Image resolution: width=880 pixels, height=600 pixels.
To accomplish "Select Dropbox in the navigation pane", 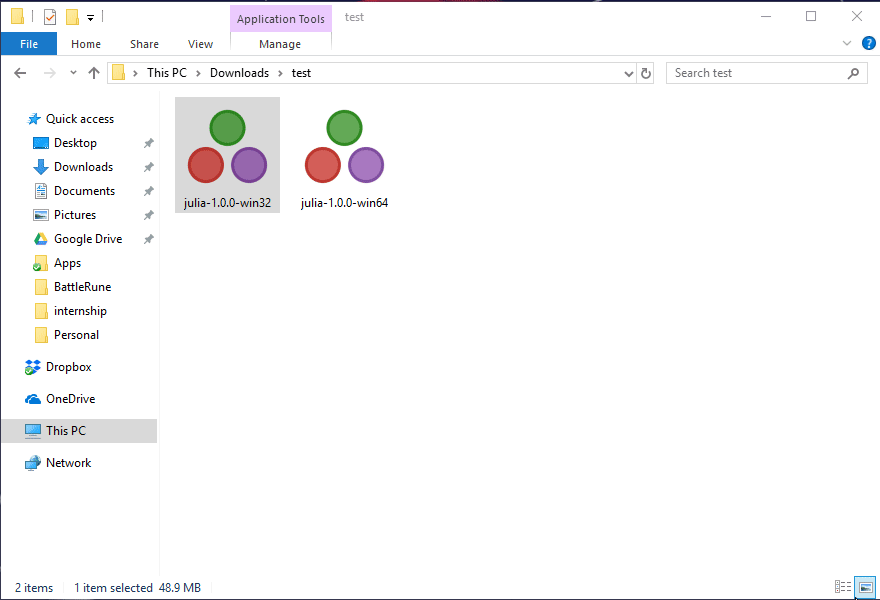I will tap(68, 367).
